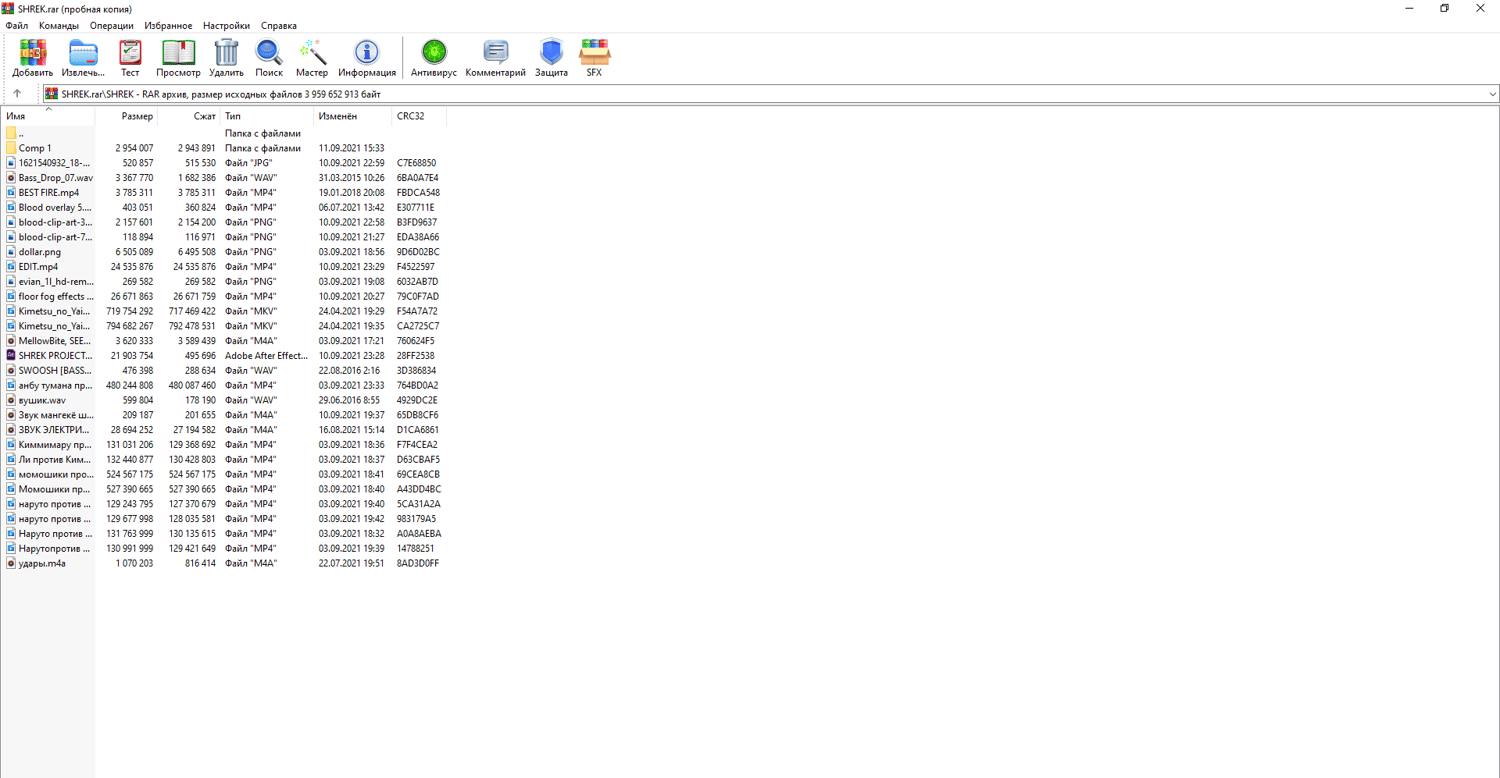Select the floor fog effects file name
The height and width of the screenshot is (778, 1500).
click(x=56, y=296)
